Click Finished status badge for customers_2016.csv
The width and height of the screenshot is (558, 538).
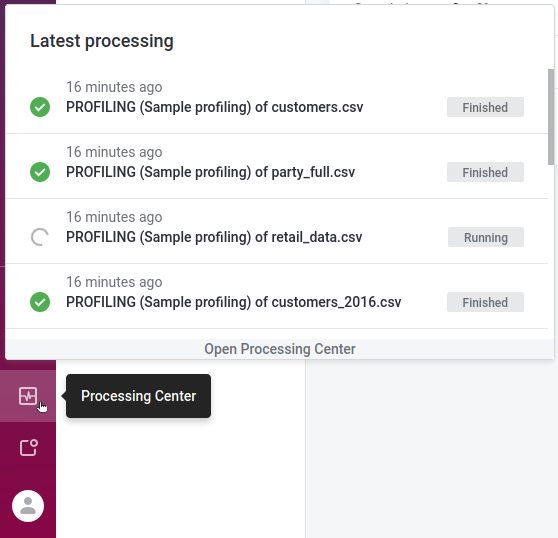pos(485,302)
